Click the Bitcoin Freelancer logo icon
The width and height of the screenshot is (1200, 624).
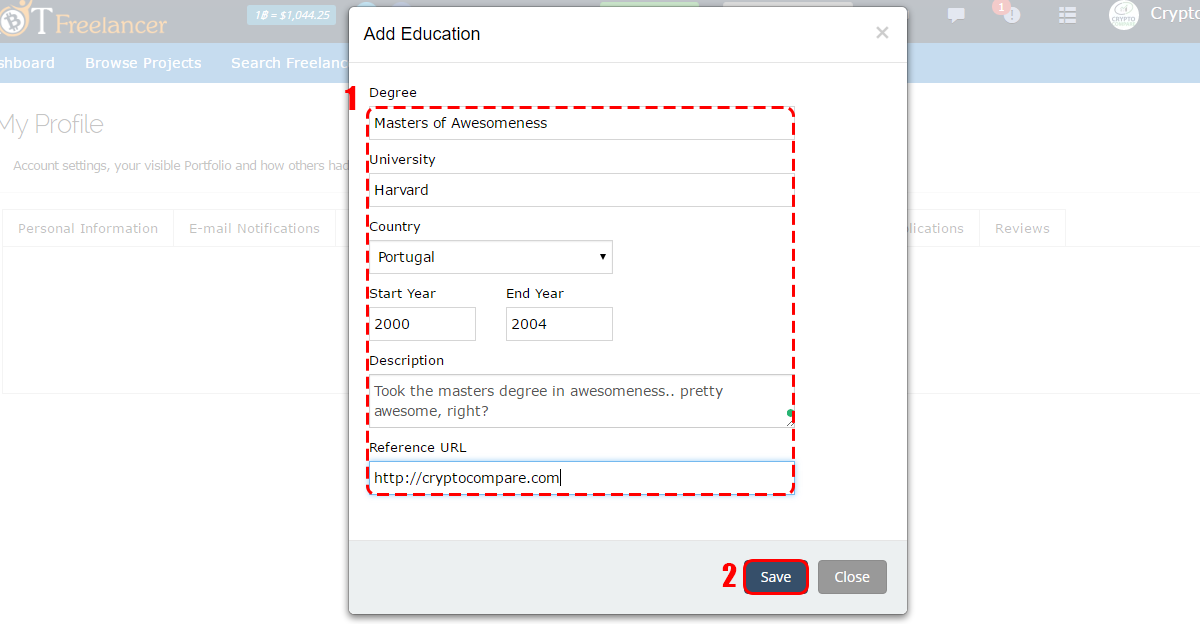click(x=12, y=20)
